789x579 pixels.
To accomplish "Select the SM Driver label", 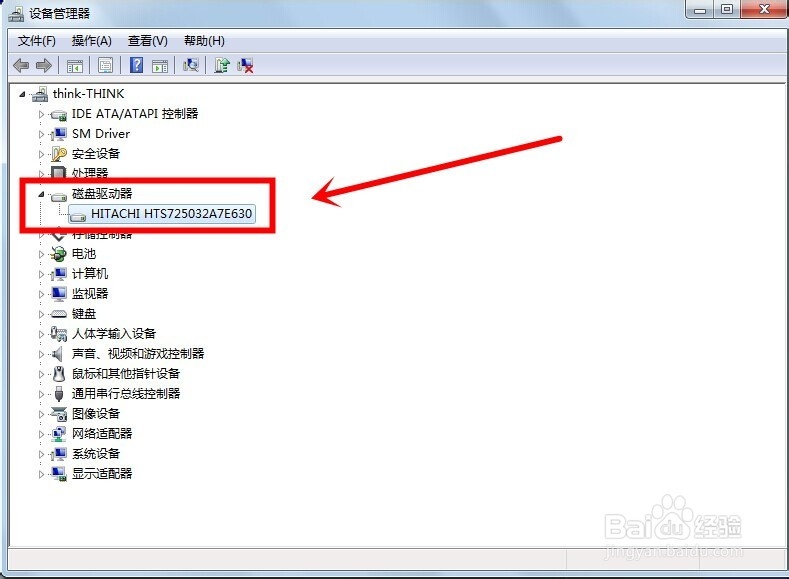I will 101,134.
